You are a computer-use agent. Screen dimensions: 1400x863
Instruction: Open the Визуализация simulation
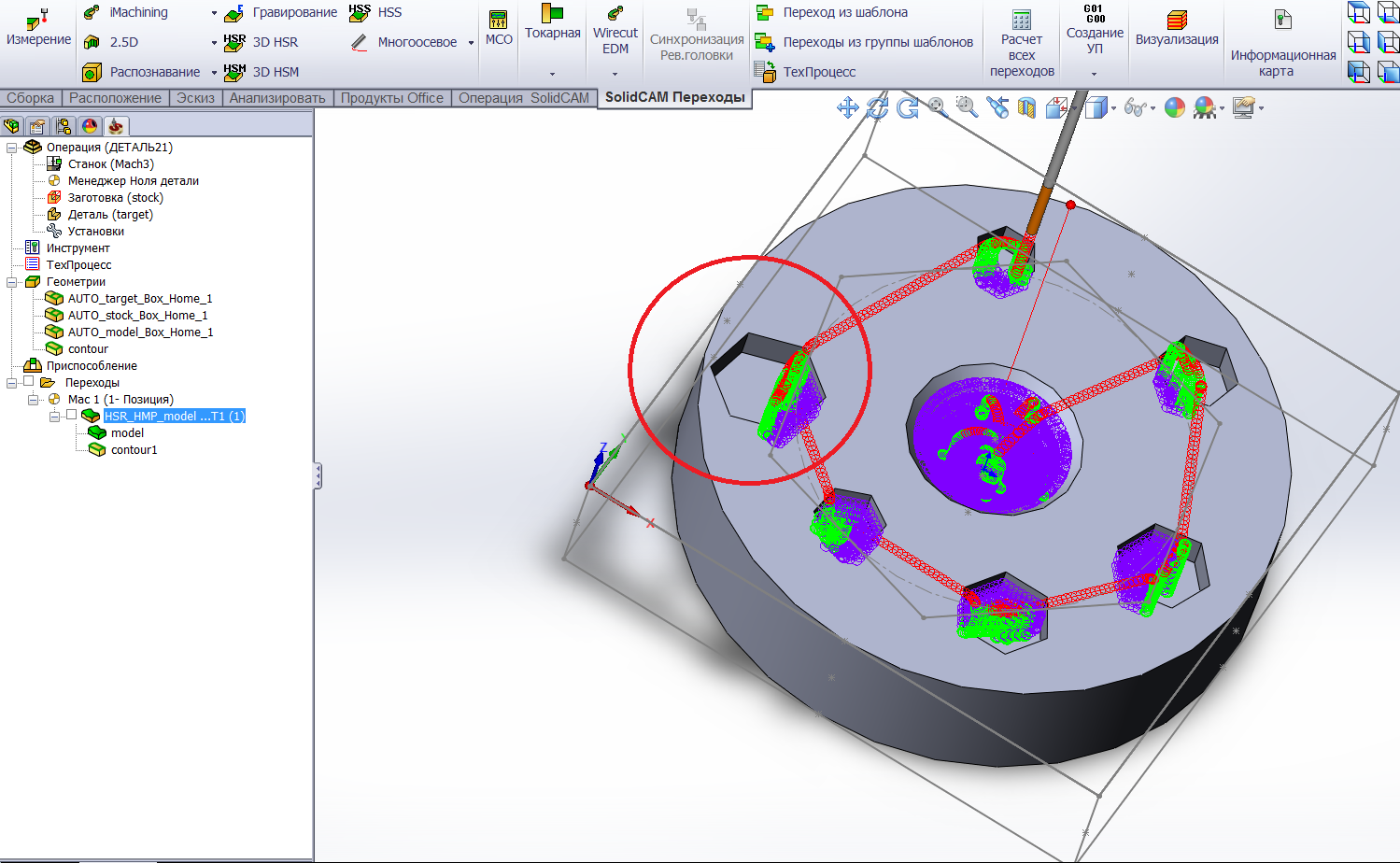click(x=1177, y=28)
